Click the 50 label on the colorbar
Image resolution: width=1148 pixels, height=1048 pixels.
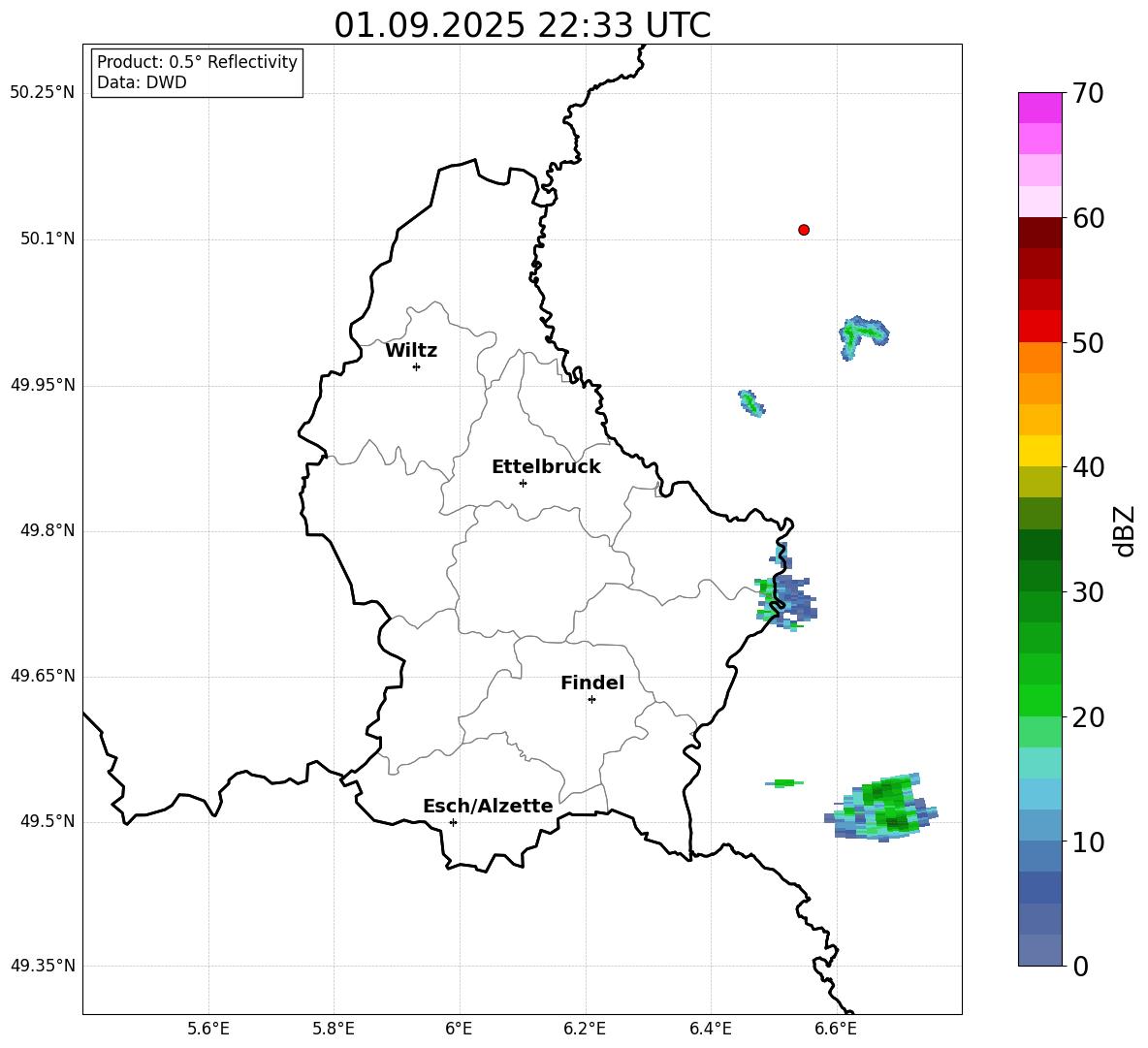coord(1087,342)
